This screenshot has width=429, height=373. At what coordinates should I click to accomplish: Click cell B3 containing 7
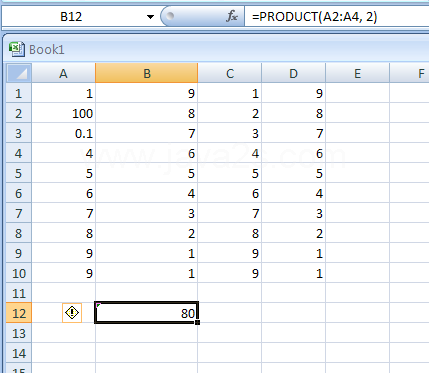pos(147,133)
